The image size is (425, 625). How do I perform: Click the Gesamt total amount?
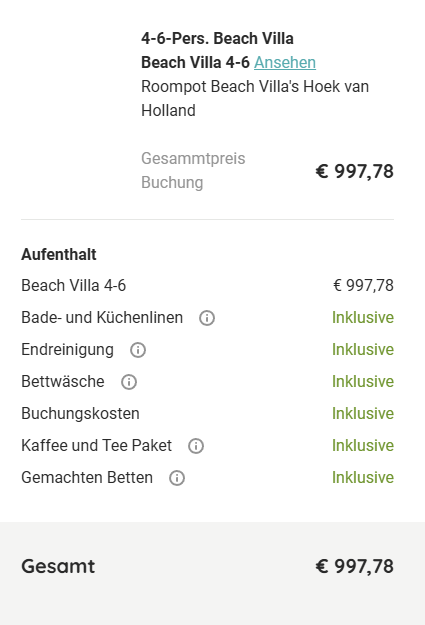coord(354,566)
